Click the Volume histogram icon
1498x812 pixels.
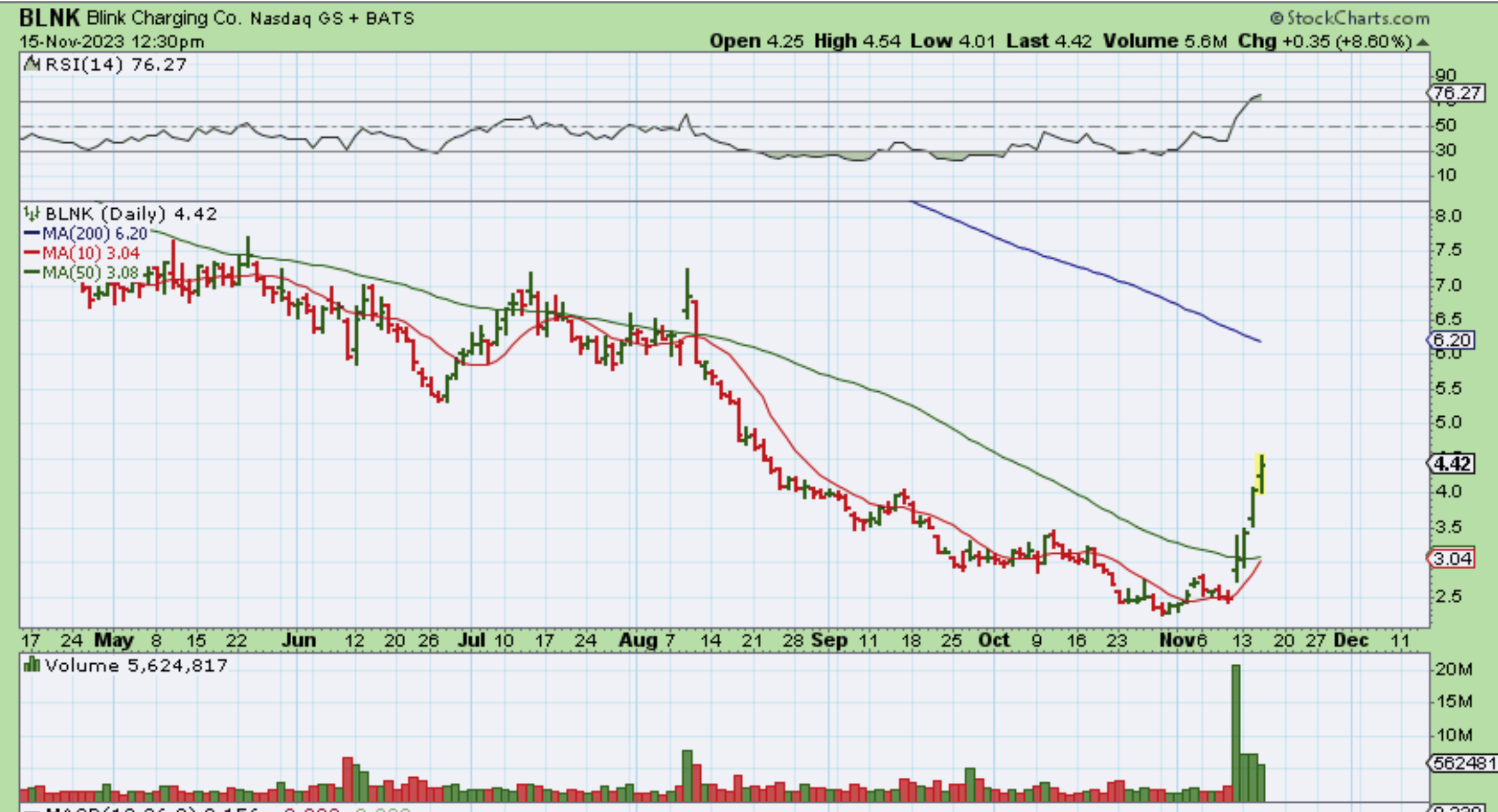tap(31, 665)
